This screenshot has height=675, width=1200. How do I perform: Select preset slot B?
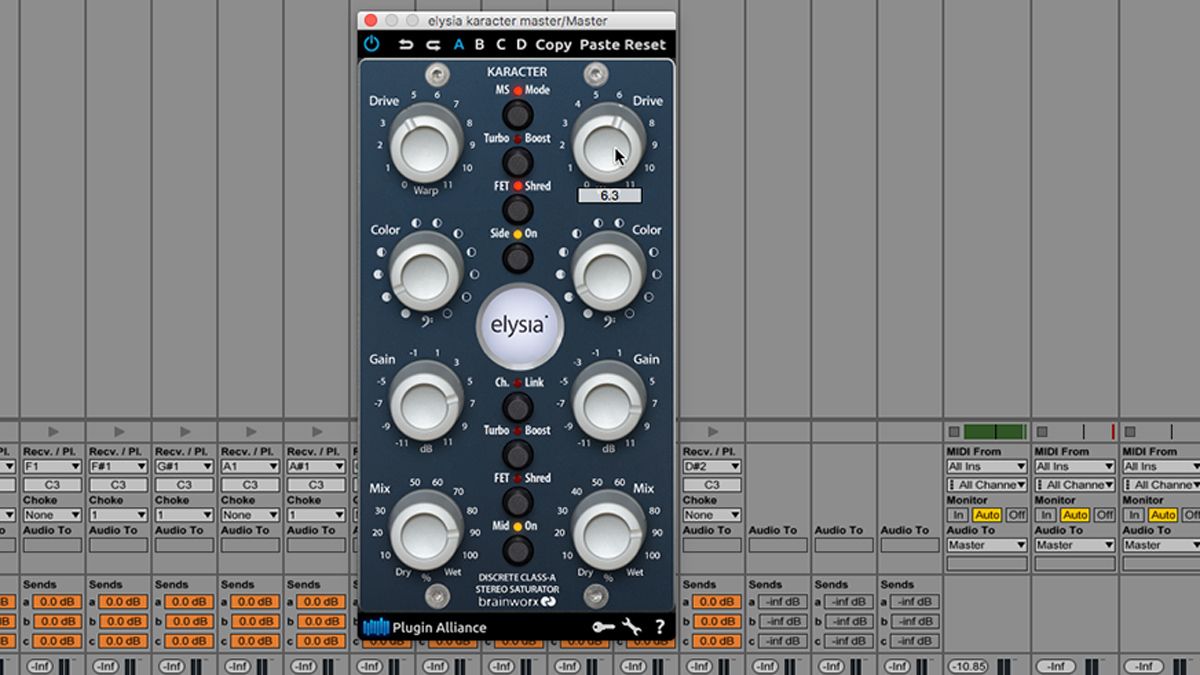tap(480, 44)
